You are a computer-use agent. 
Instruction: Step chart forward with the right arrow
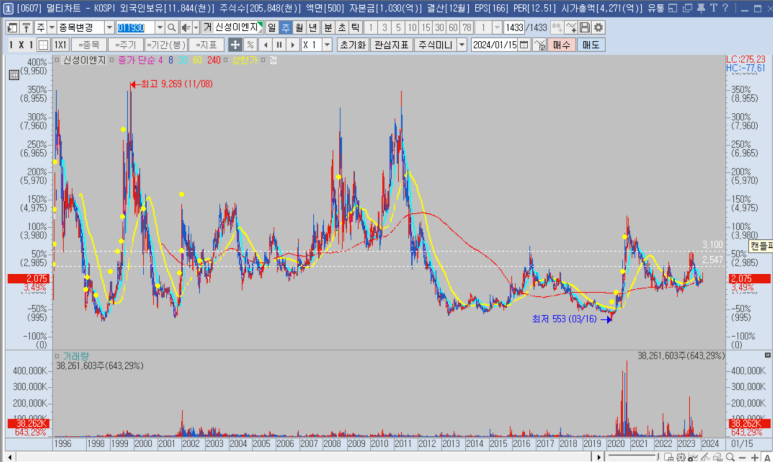pos(293,45)
